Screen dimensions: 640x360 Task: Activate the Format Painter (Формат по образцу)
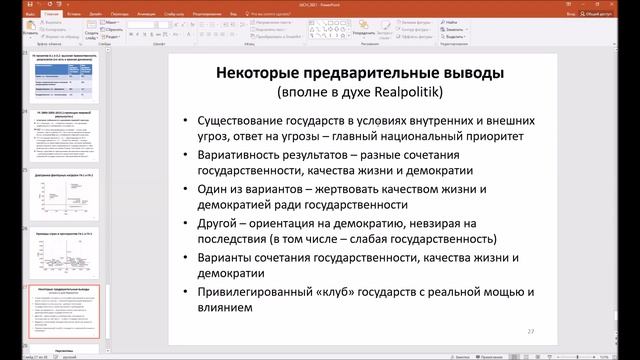60,37
